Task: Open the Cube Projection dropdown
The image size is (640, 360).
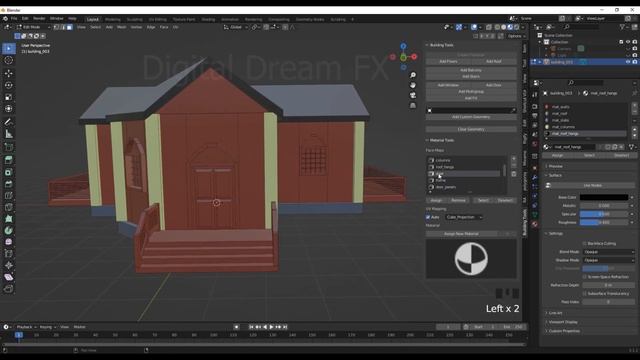Action: pyautogui.click(x=464, y=217)
